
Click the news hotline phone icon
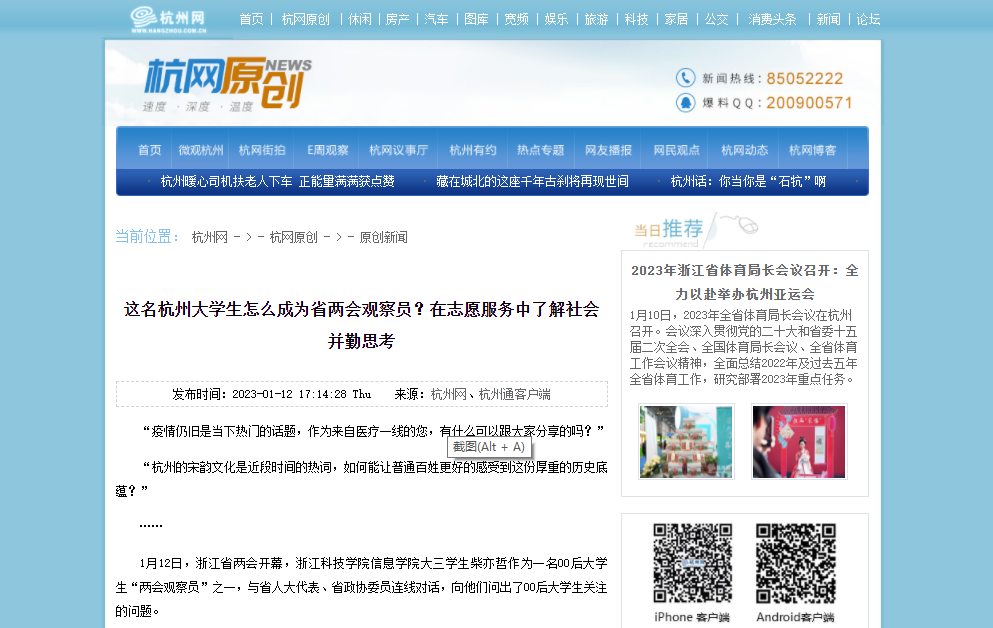click(x=685, y=78)
